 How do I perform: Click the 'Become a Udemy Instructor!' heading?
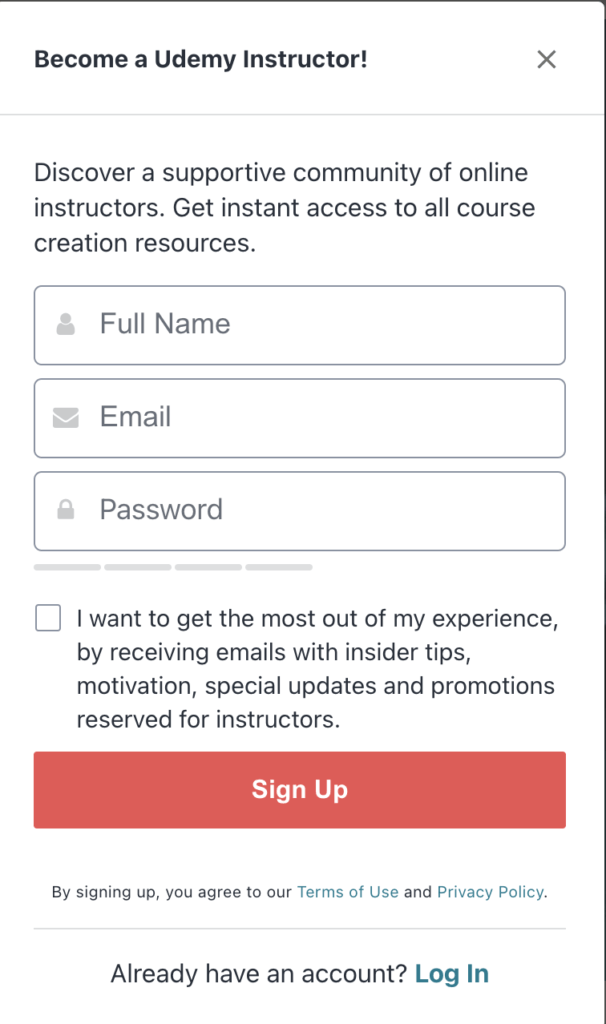201,60
